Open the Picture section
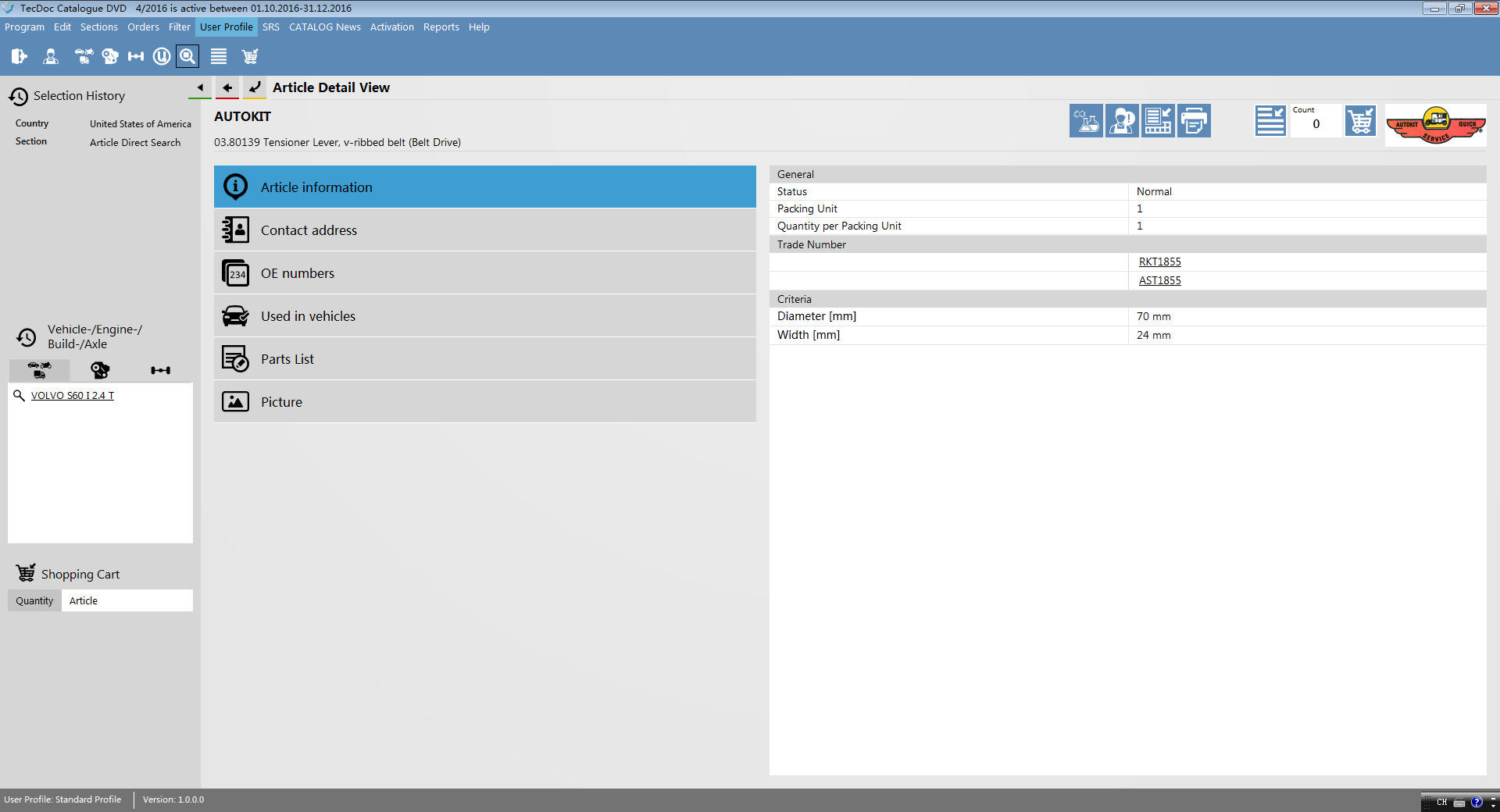 (x=485, y=401)
